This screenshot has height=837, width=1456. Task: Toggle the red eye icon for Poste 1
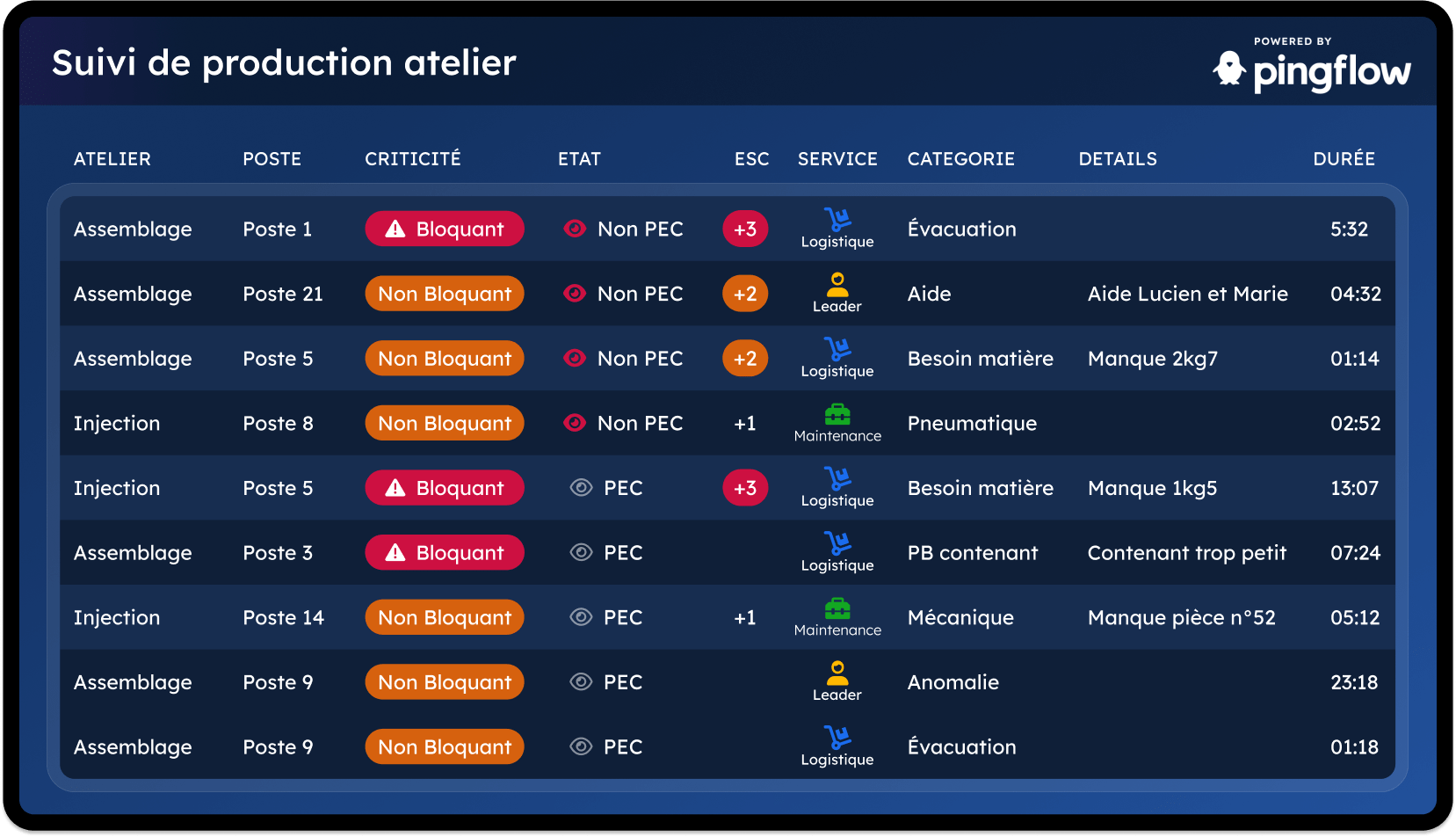pyautogui.click(x=575, y=229)
